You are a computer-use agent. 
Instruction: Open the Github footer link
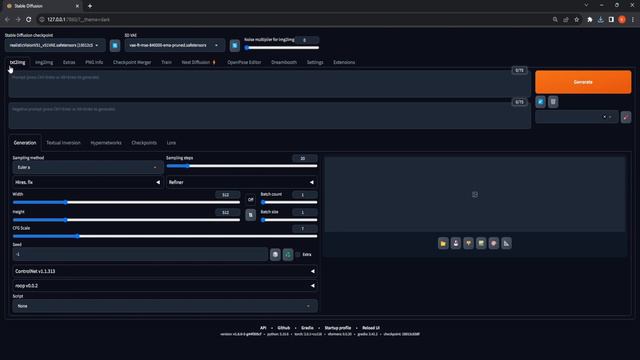click(284, 328)
